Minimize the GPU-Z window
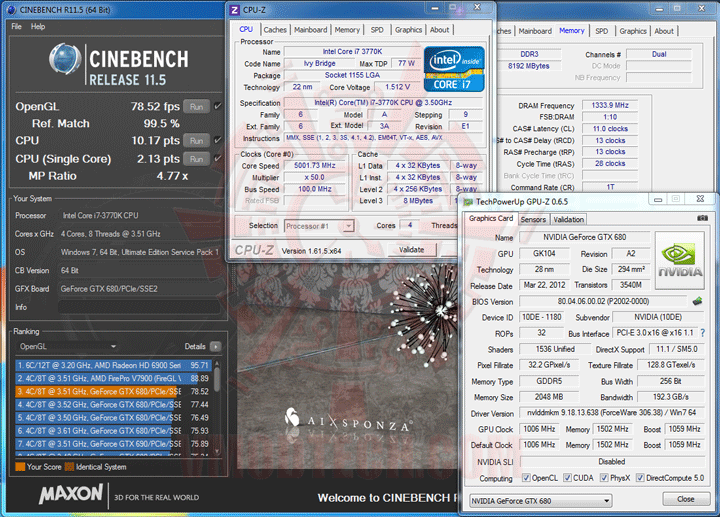Screen dimensions: 720x517 click(658, 200)
